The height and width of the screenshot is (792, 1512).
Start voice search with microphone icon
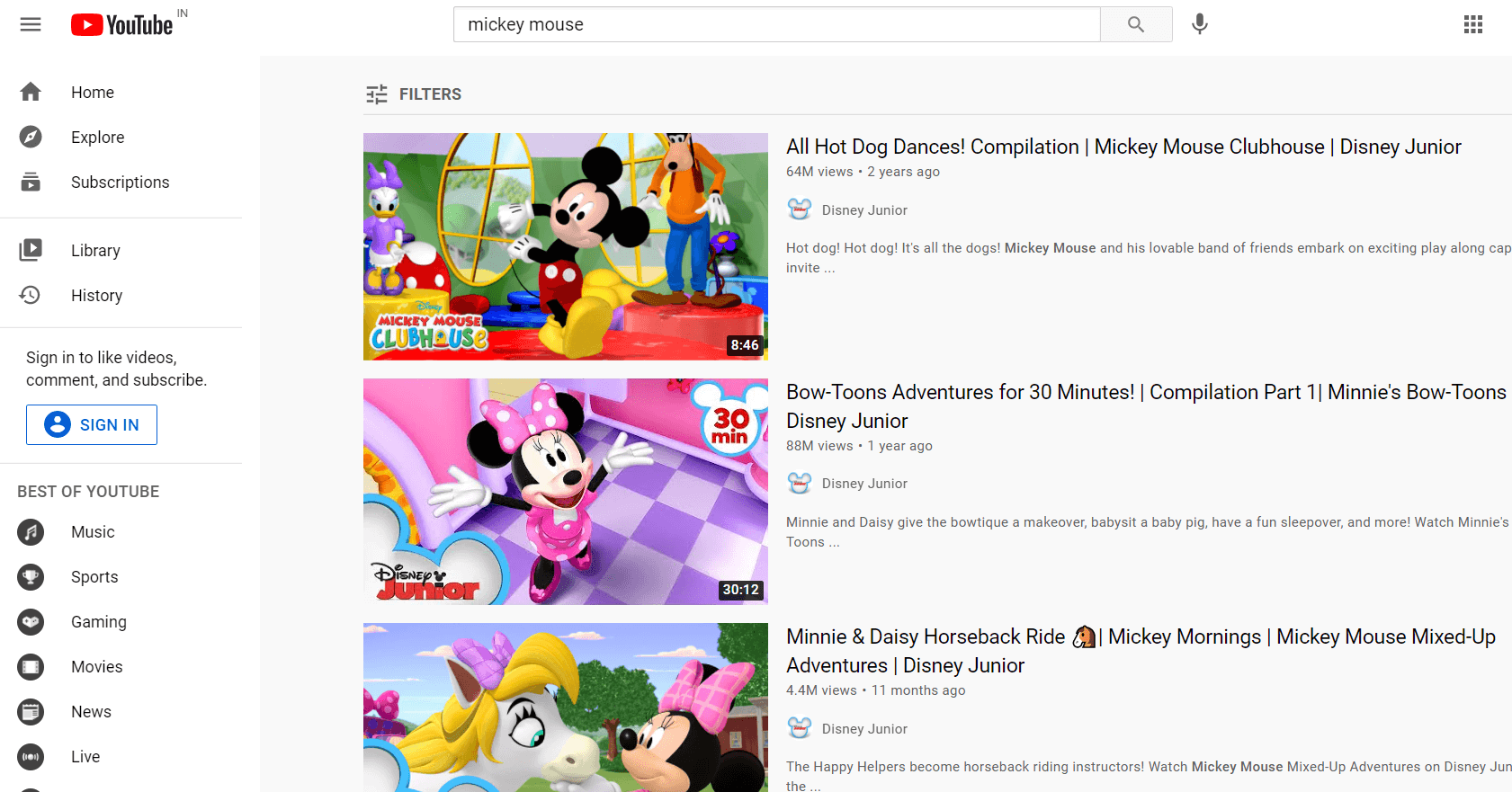coord(1199,24)
